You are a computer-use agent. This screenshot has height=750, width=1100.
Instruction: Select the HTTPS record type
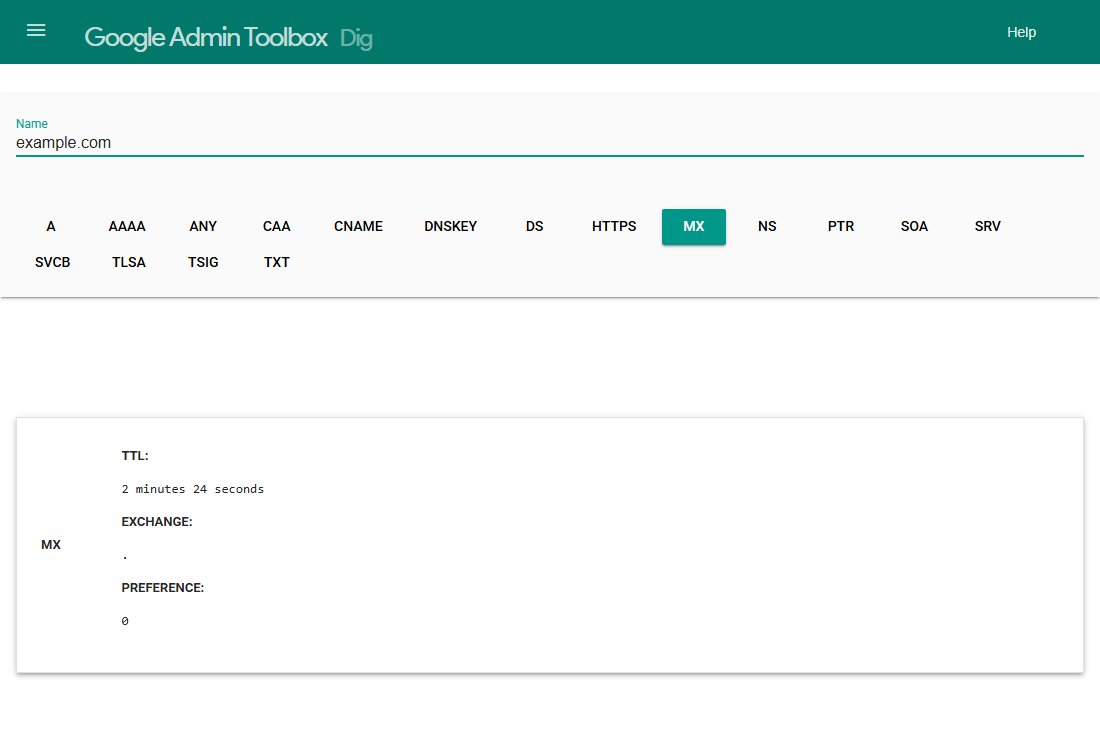click(x=614, y=227)
